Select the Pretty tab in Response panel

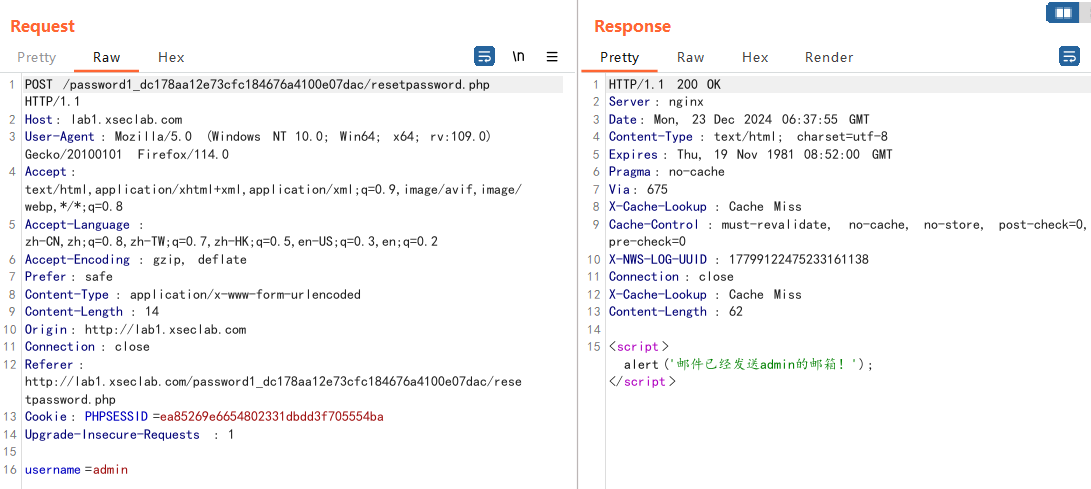click(x=619, y=57)
